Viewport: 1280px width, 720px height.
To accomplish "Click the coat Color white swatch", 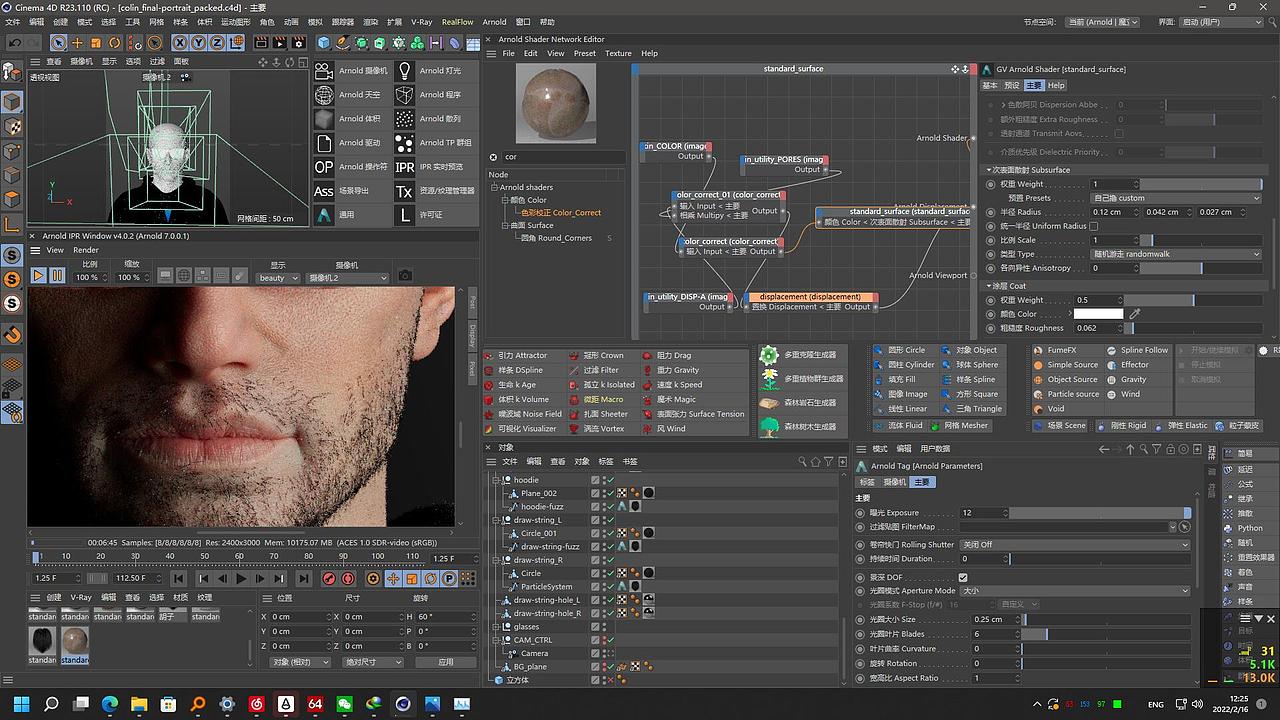I will [1099, 314].
